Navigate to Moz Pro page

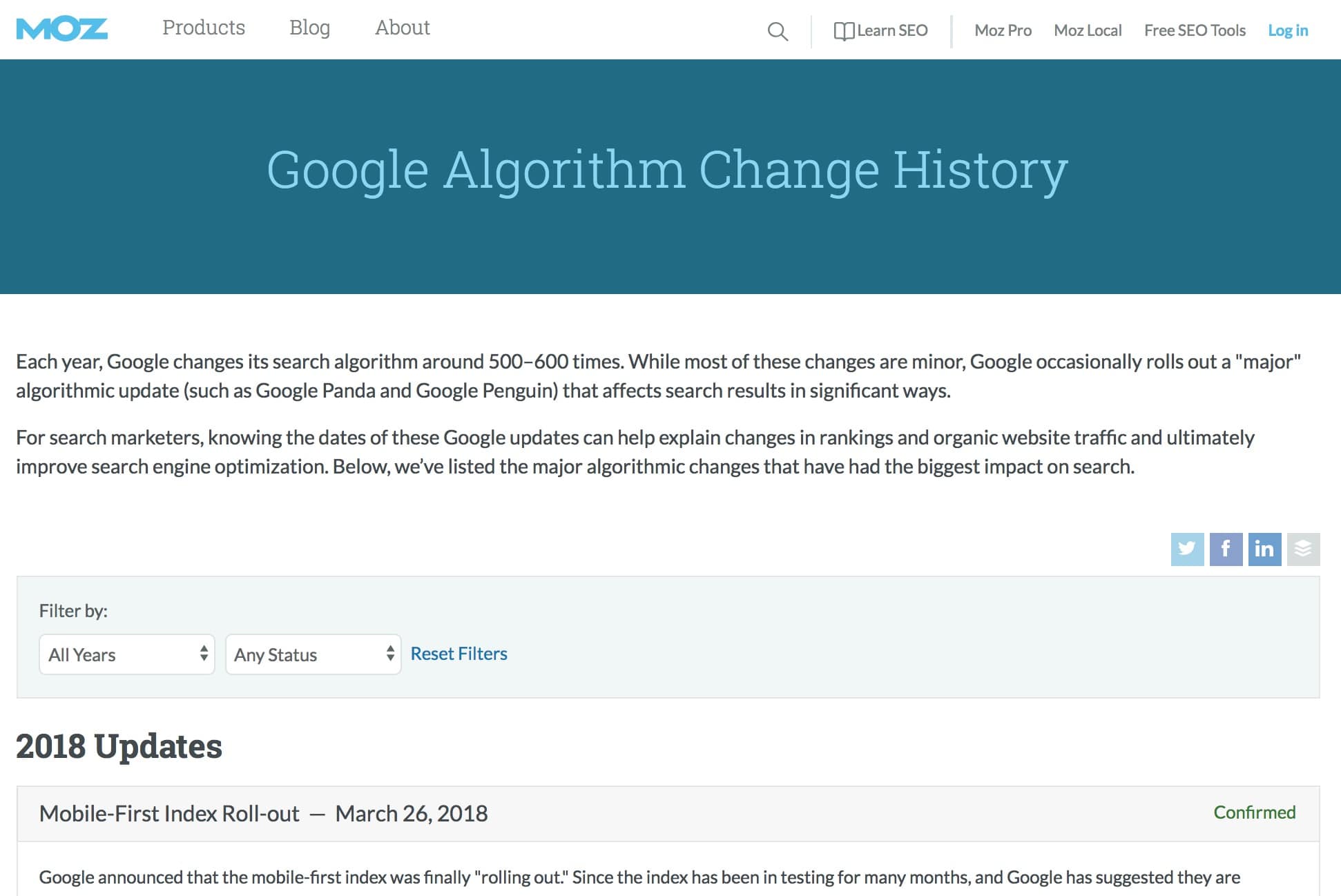click(x=1003, y=30)
